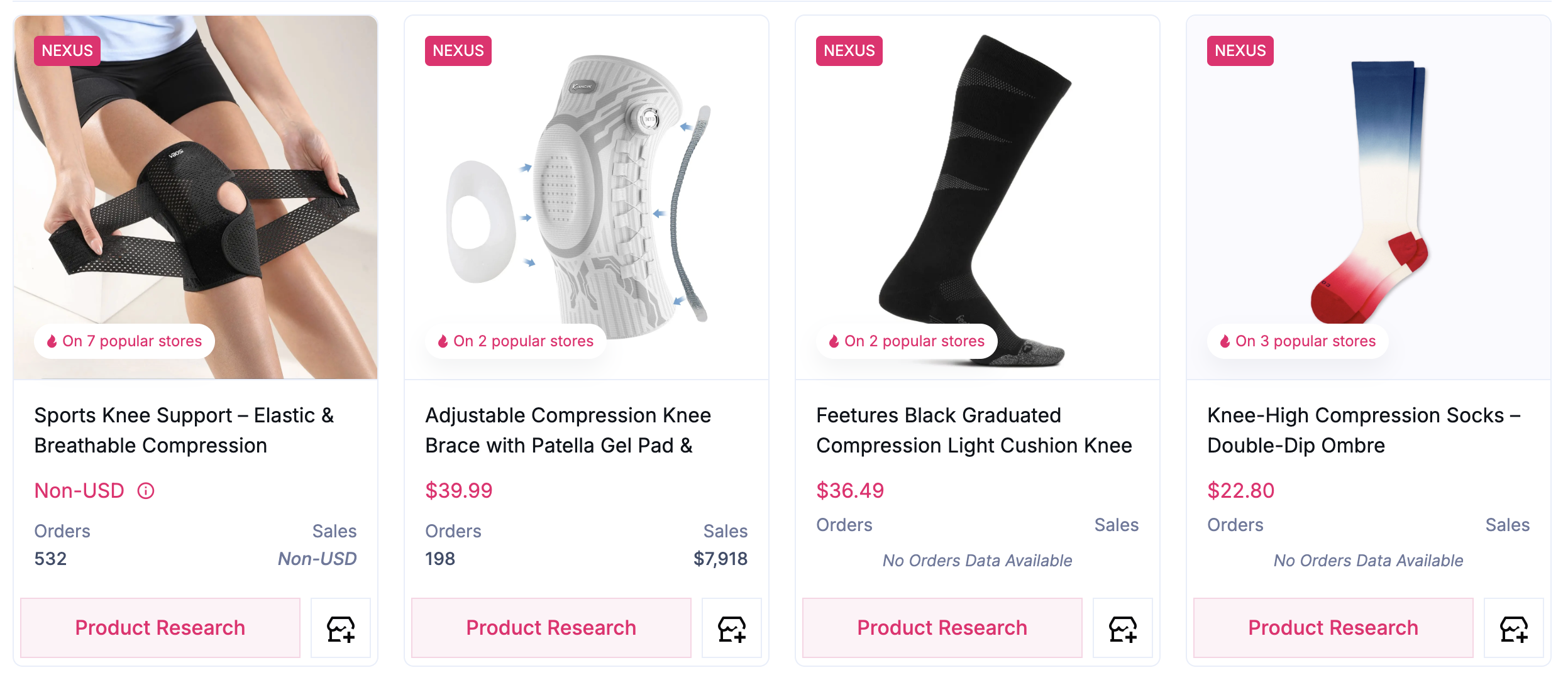Click the flame icon on the Feetures socks card badge
Viewport: 1568px width, 675px height.
(834, 341)
